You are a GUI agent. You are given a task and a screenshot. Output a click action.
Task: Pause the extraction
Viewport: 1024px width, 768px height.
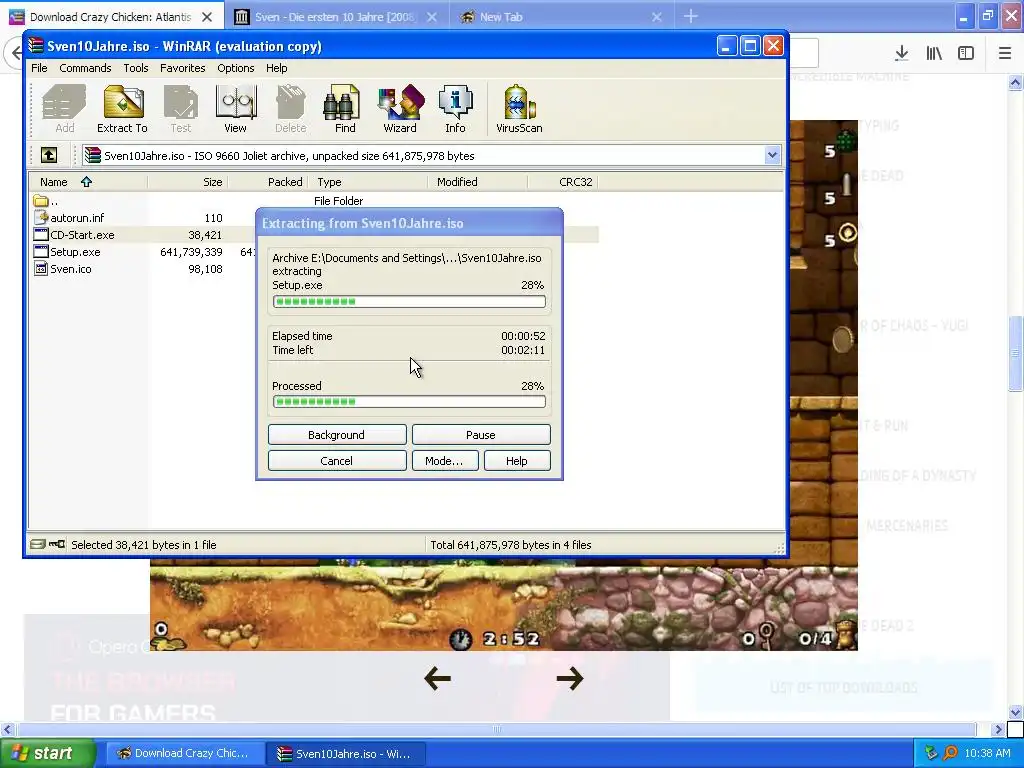[x=481, y=435]
